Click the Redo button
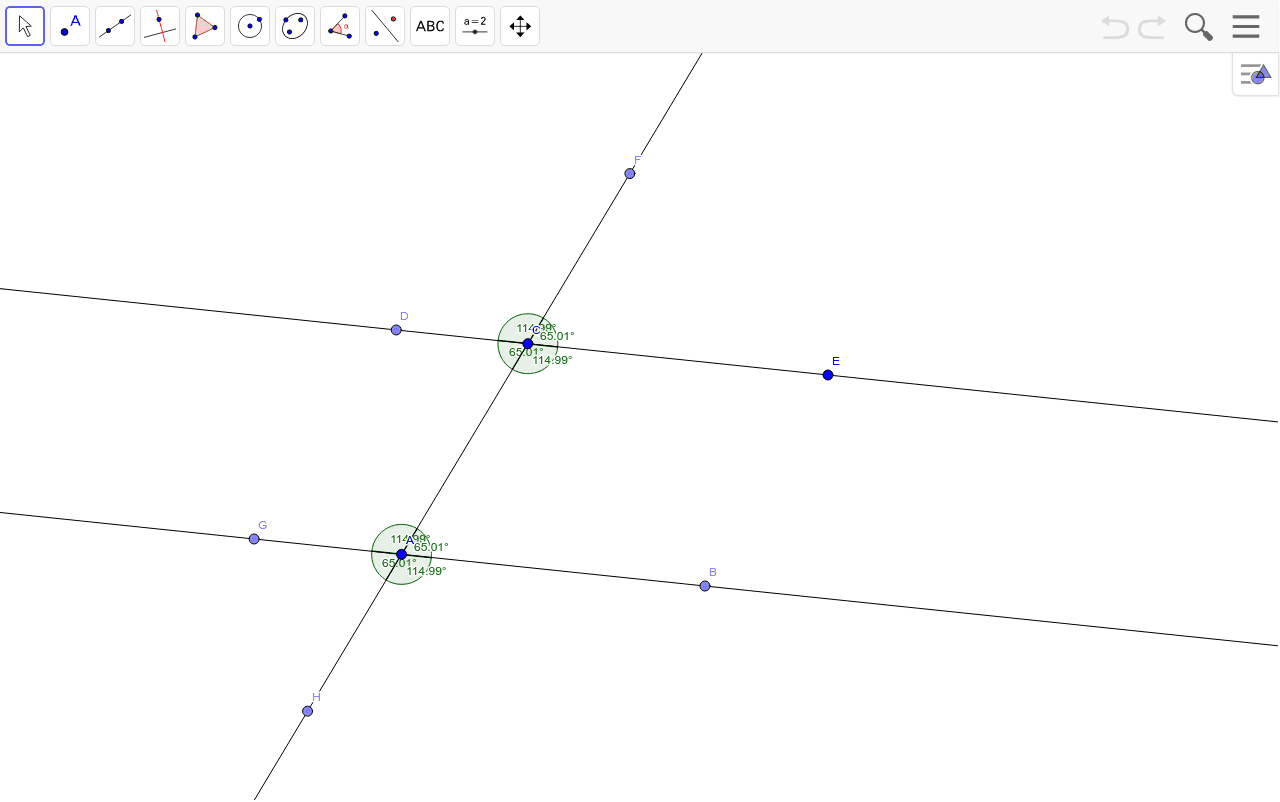Image resolution: width=1280 pixels, height=802 pixels. (1150, 27)
